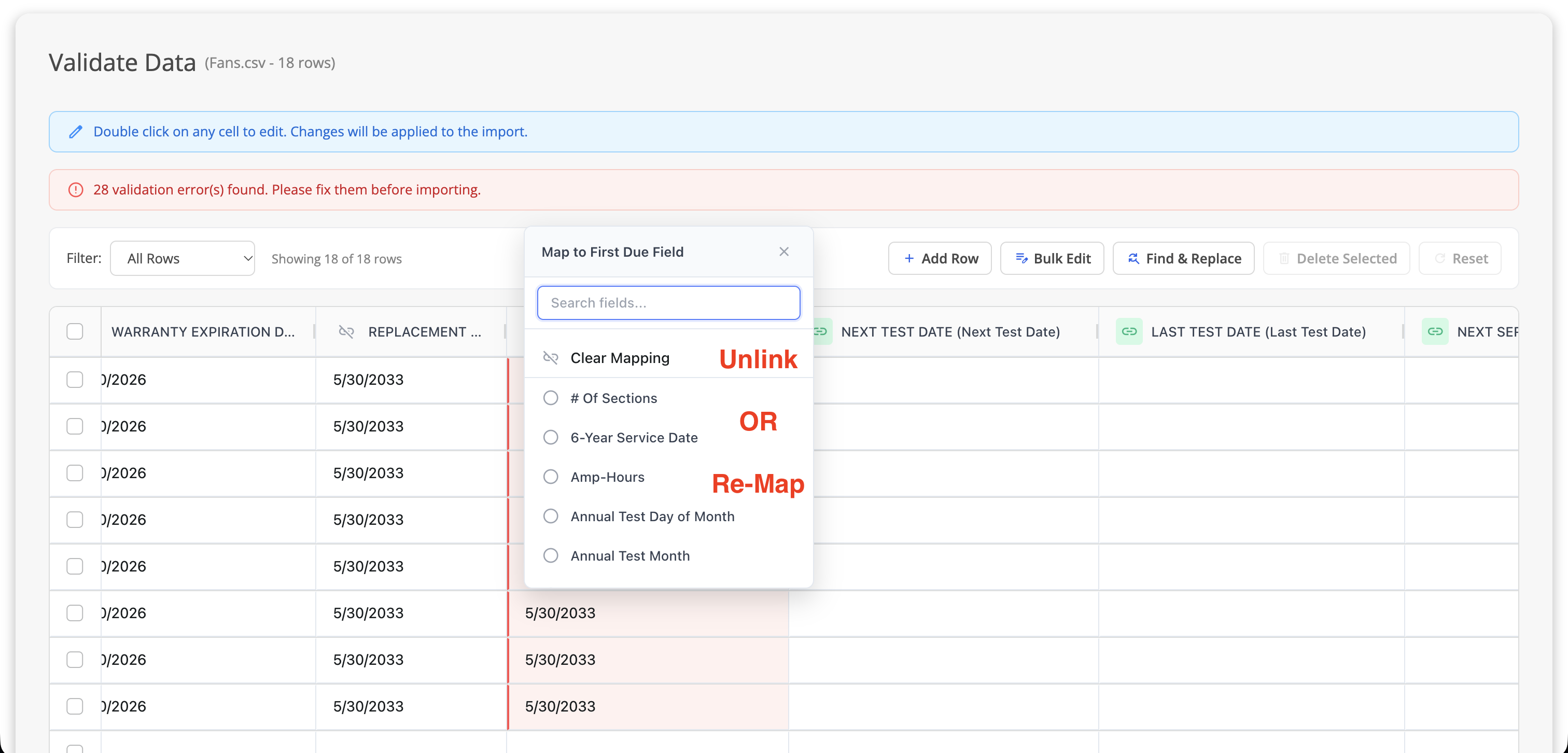Click the pencil icon in the blue info banner
Image resolution: width=1568 pixels, height=753 pixels.
[76, 132]
